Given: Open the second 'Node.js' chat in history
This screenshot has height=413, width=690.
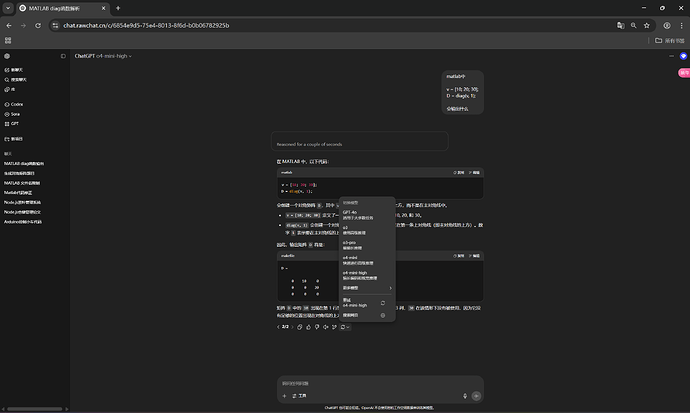Looking at the screenshot, I should click(22, 212).
